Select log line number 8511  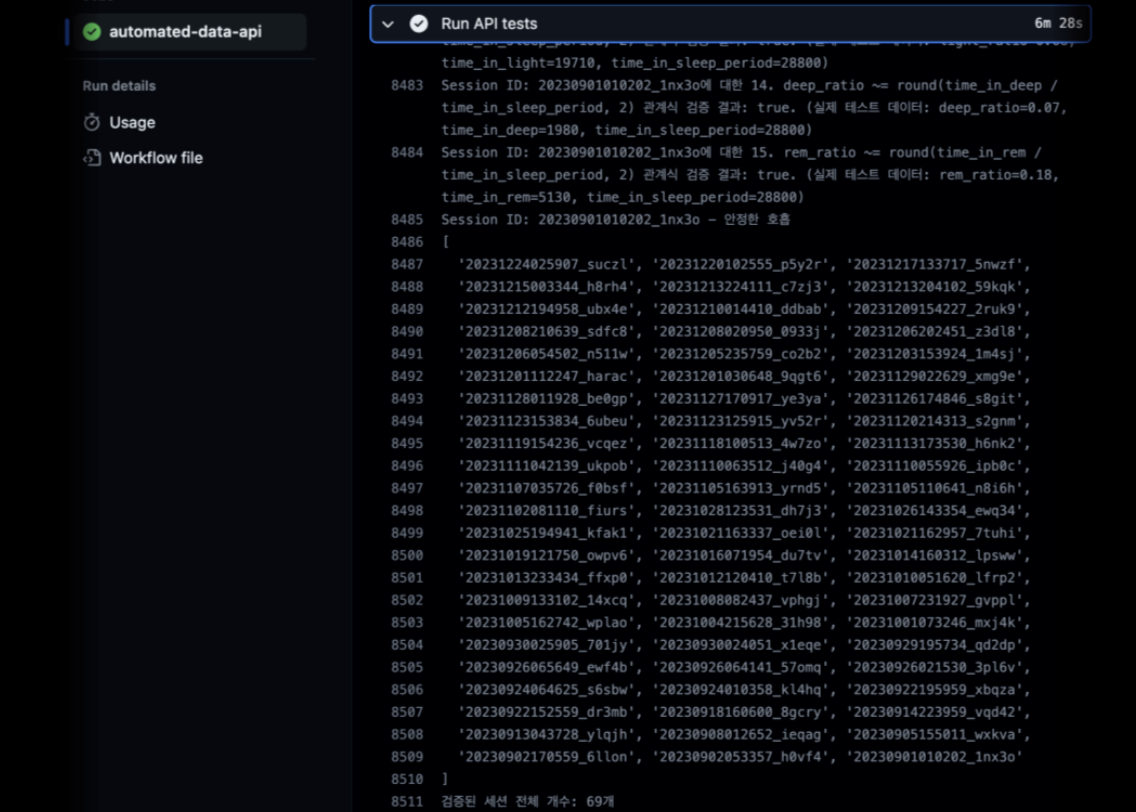[x=407, y=802]
